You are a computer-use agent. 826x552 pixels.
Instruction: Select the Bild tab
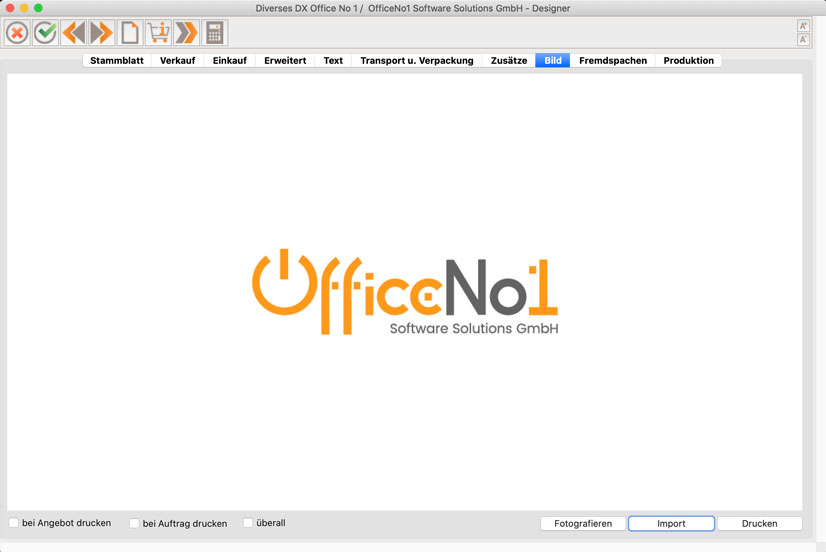(x=553, y=61)
